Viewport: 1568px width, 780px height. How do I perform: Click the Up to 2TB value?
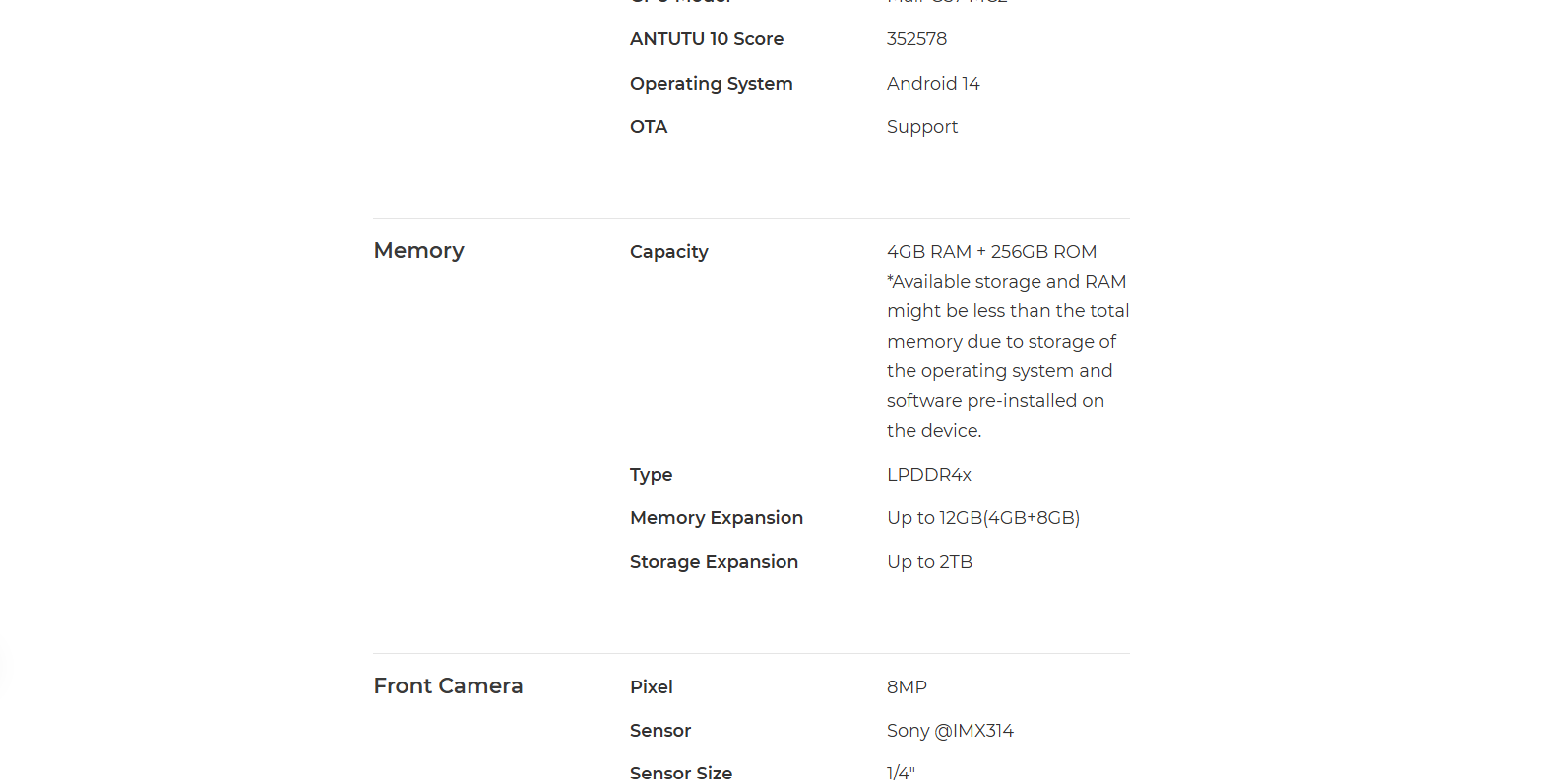pyautogui.click(x=930, y=562)
